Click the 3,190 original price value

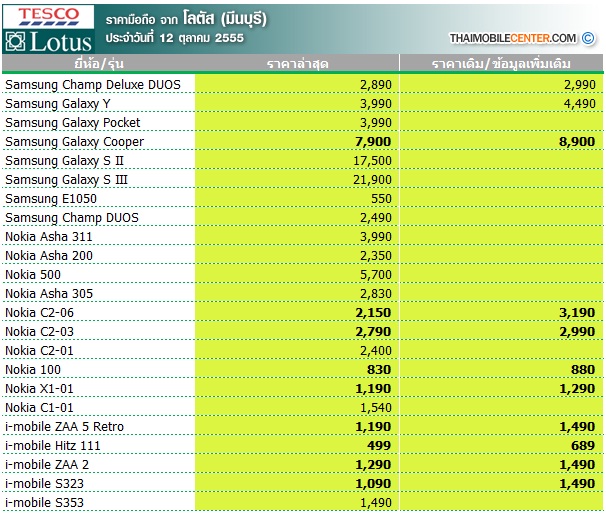coord(577,313)
